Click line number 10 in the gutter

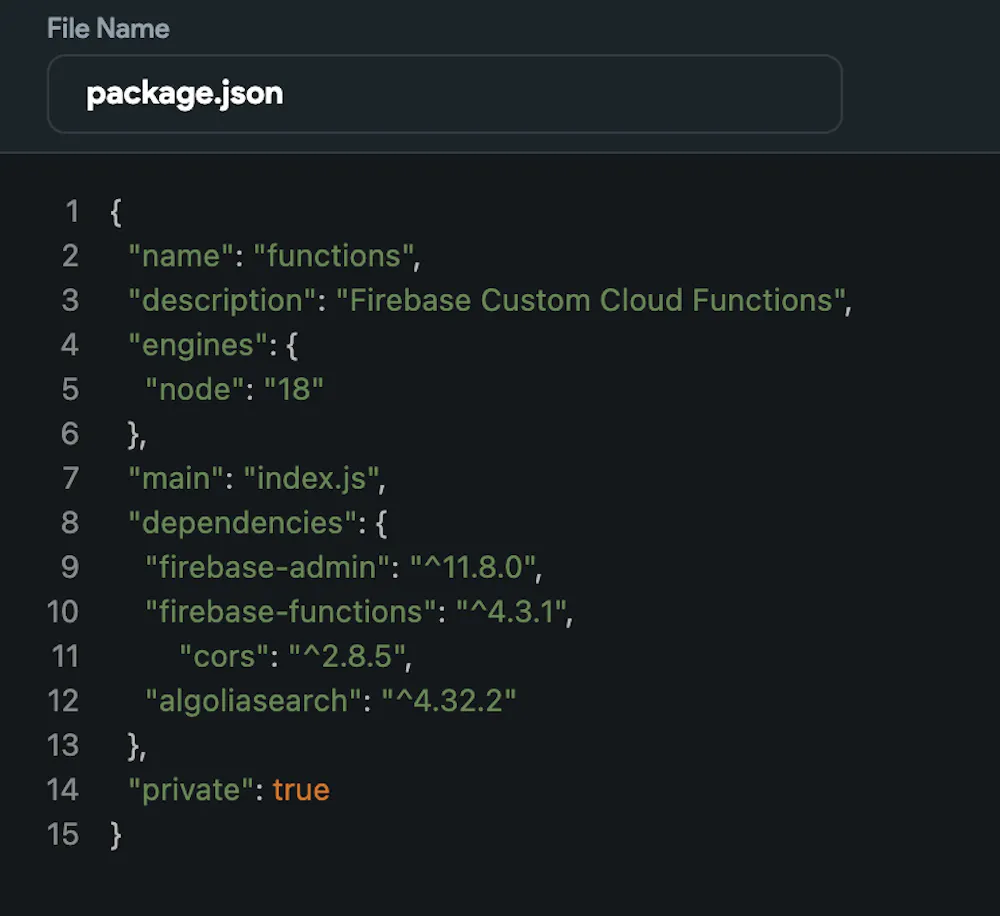coord(63,612)
